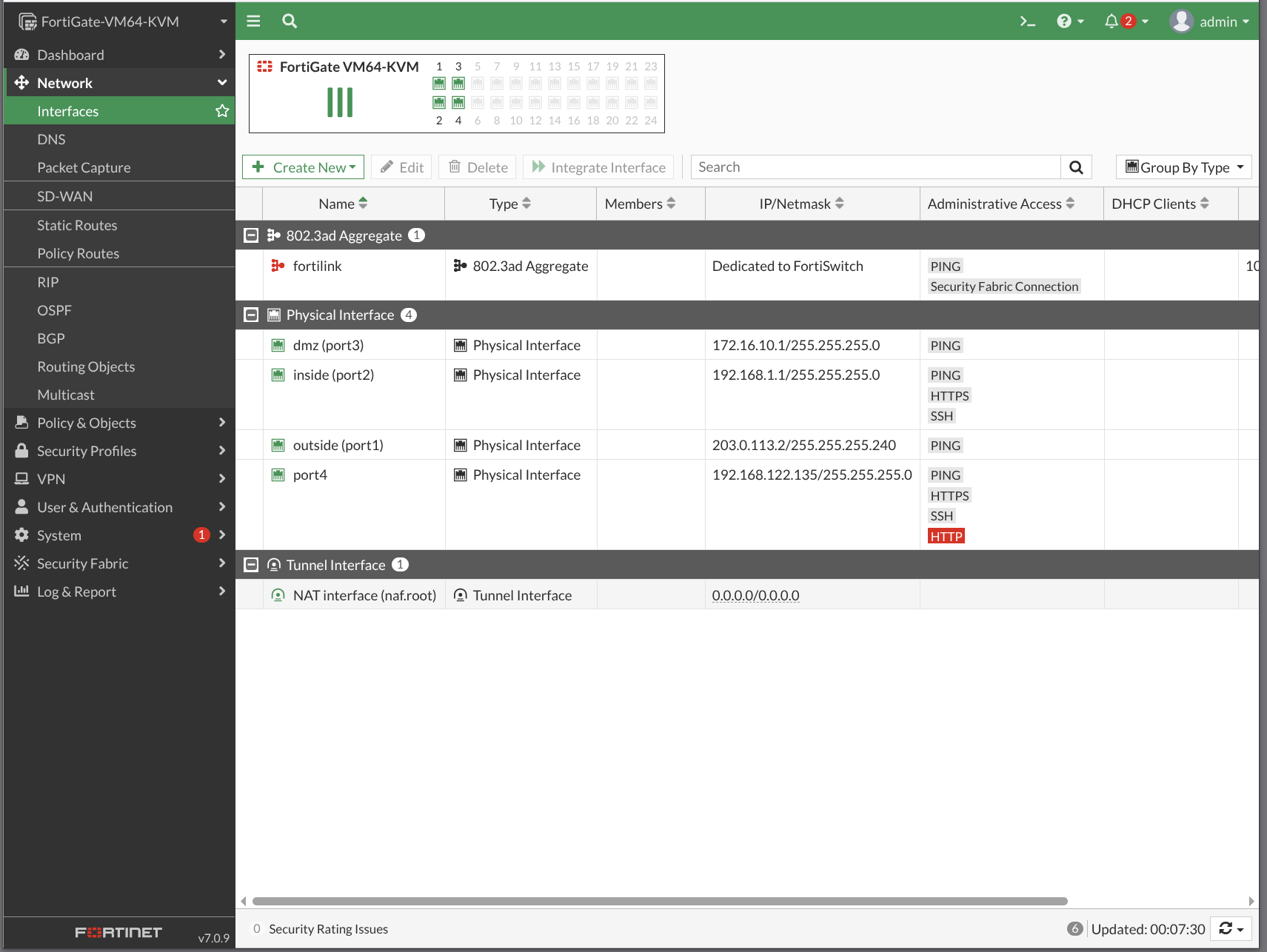
Task: Expand the VPN menu
Action: coord(119,479)
